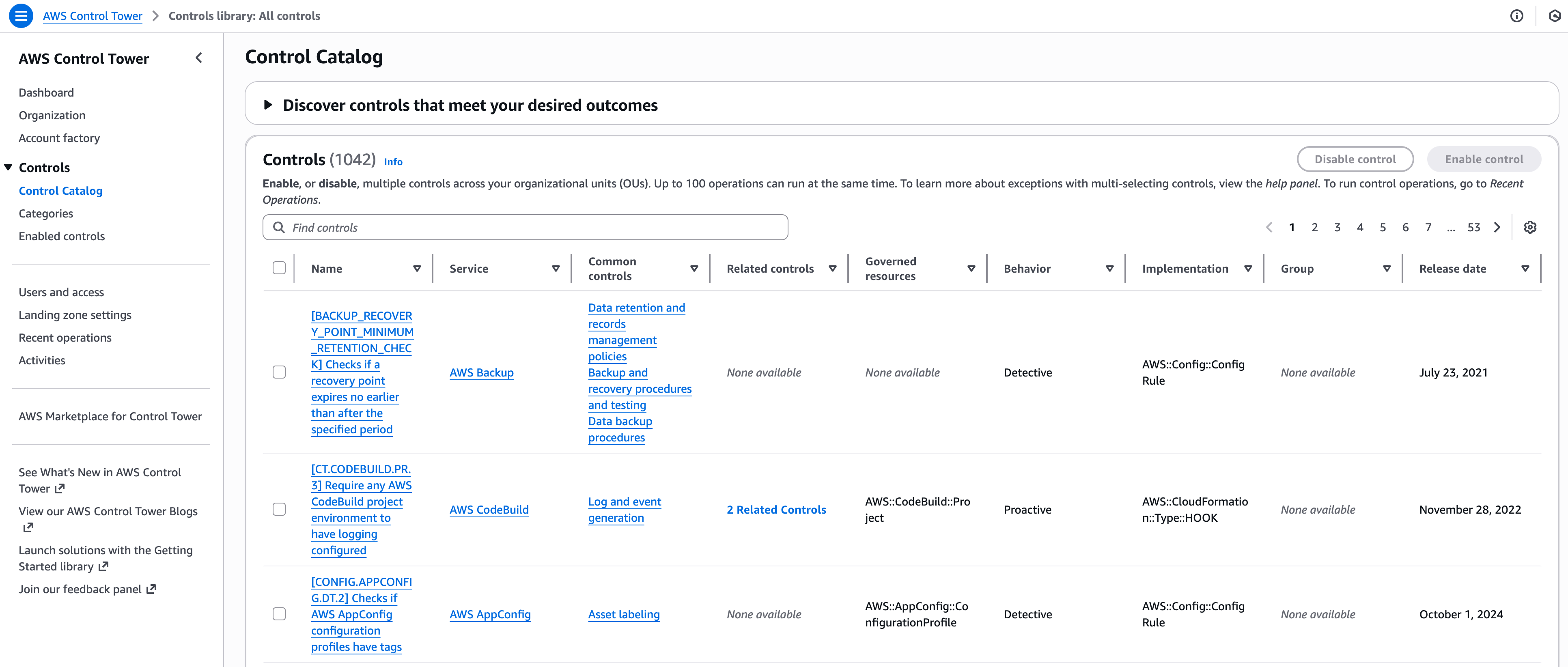Open Activities in sidebar
The height and width of the screenshot is (667, 1568).
pyautogui.click(x=41, y=360)
